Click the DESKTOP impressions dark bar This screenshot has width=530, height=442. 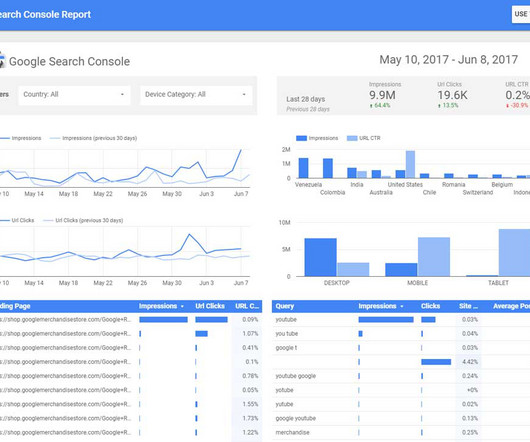coord(320,257)
